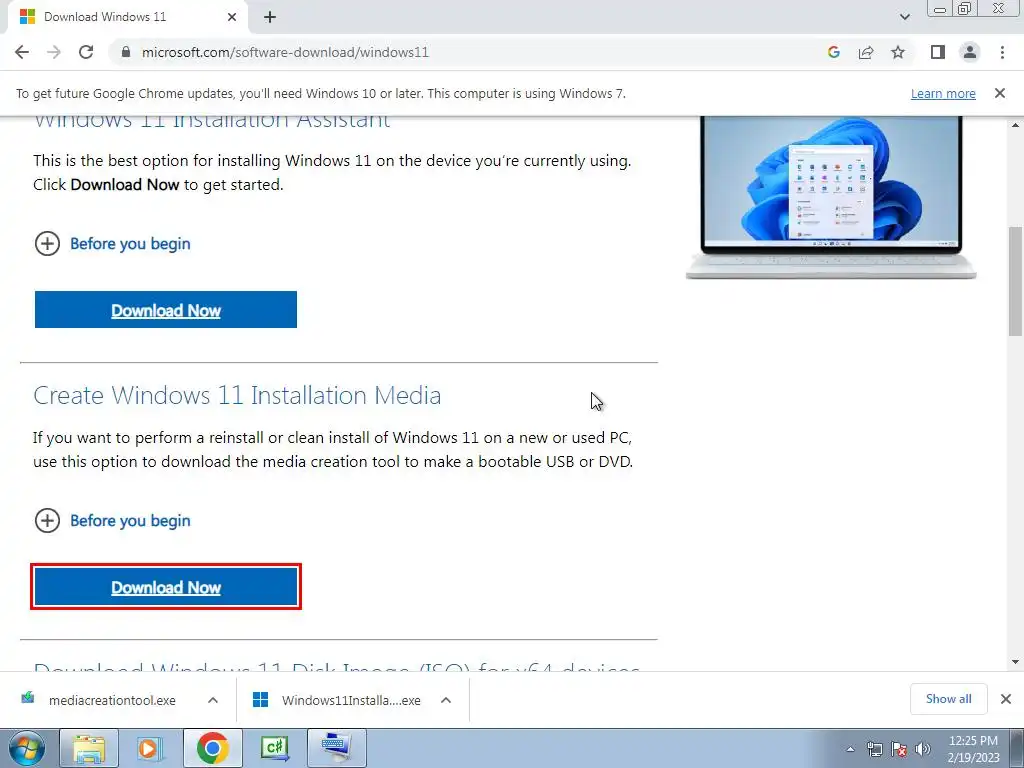Open the Chrome profile avatar
This screenshot has height=768, width=1024.
970,52
